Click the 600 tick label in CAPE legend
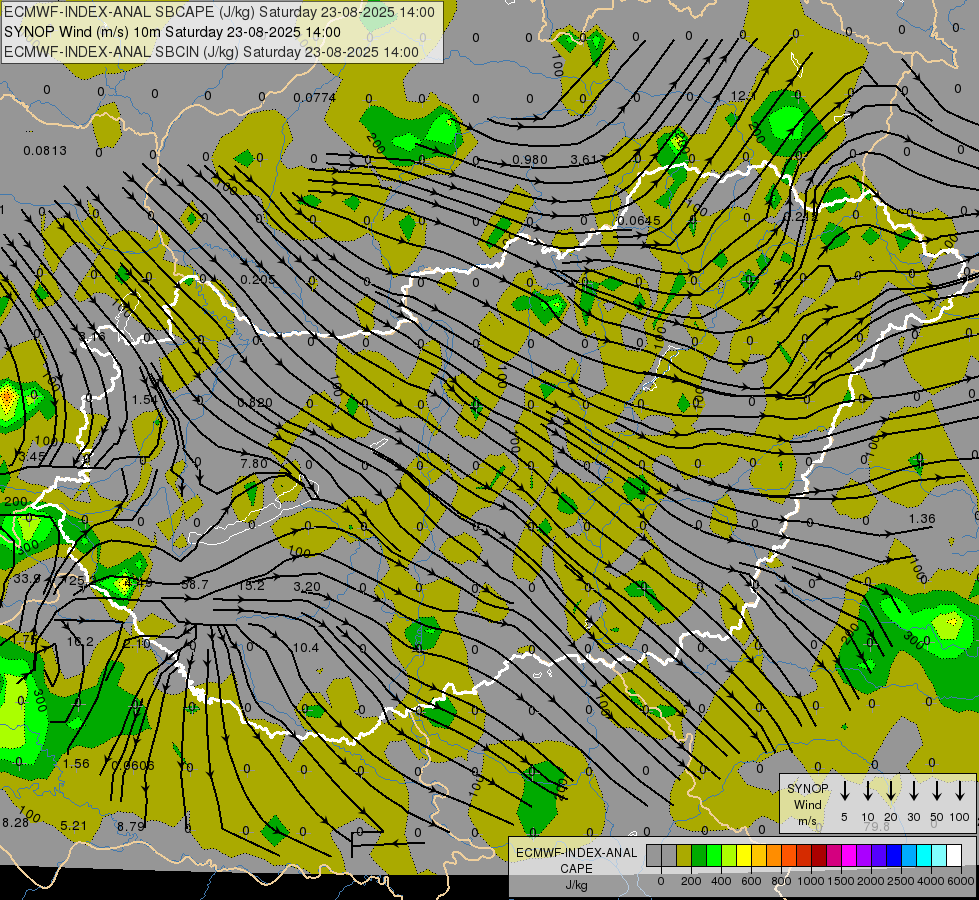 click(x=751, y=881)
